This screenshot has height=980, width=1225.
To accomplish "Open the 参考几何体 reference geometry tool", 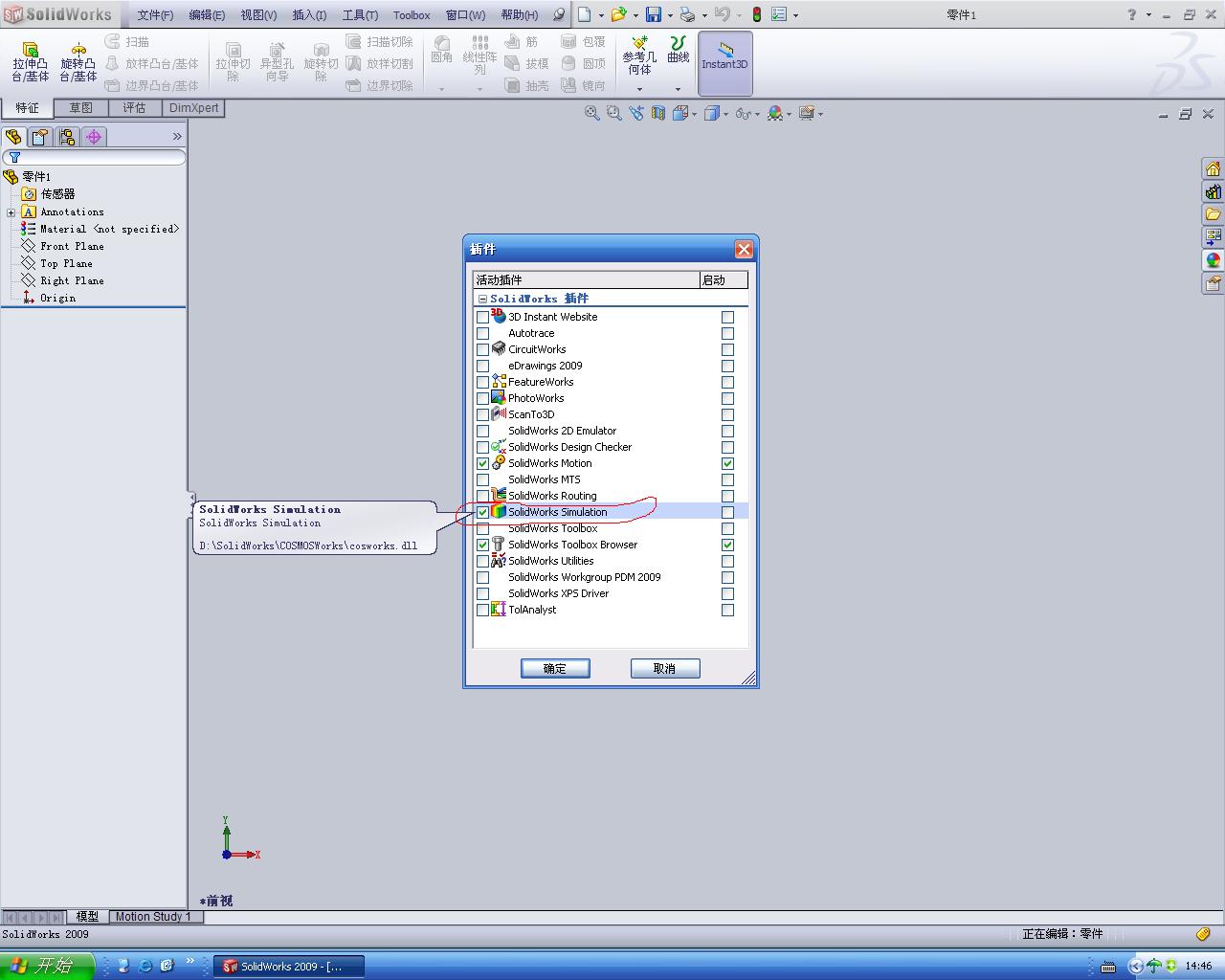I will [639, 56].
